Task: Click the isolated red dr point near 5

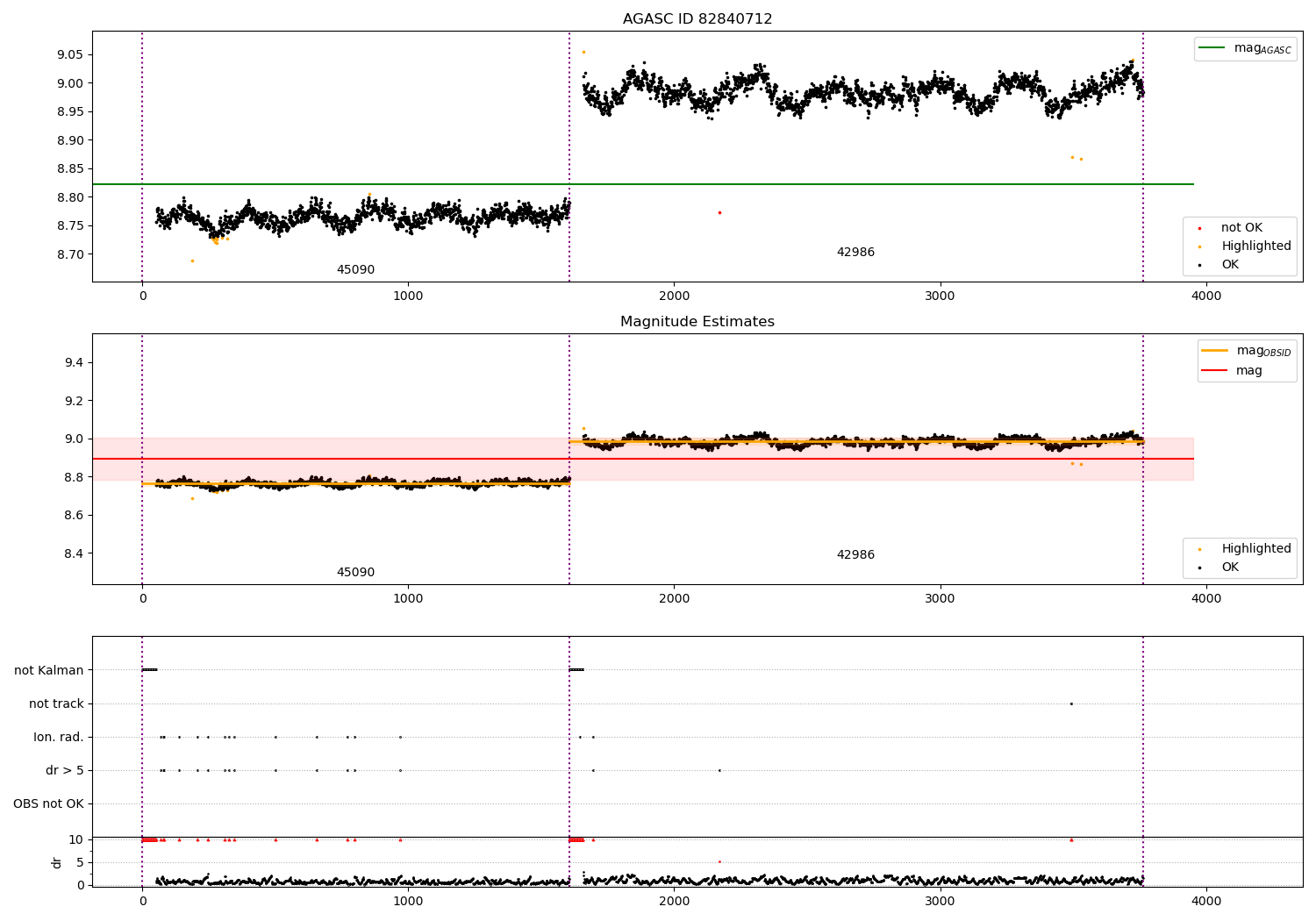Action: tap(719, 861)
